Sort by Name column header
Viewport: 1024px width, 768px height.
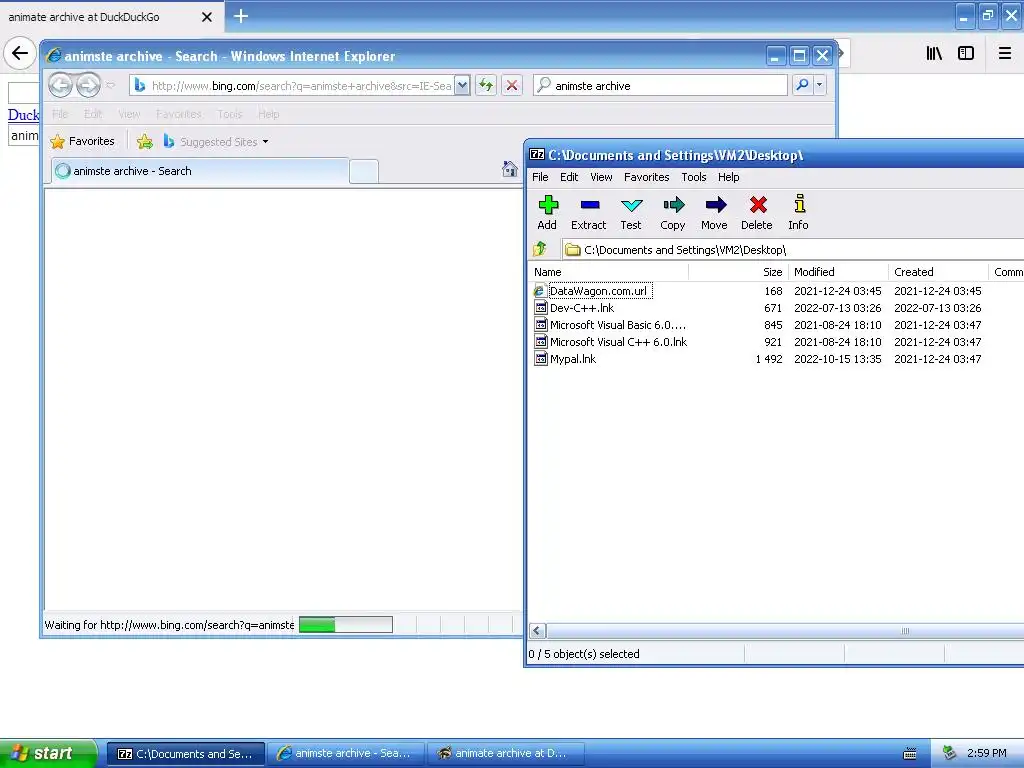[x=607, y=272]
